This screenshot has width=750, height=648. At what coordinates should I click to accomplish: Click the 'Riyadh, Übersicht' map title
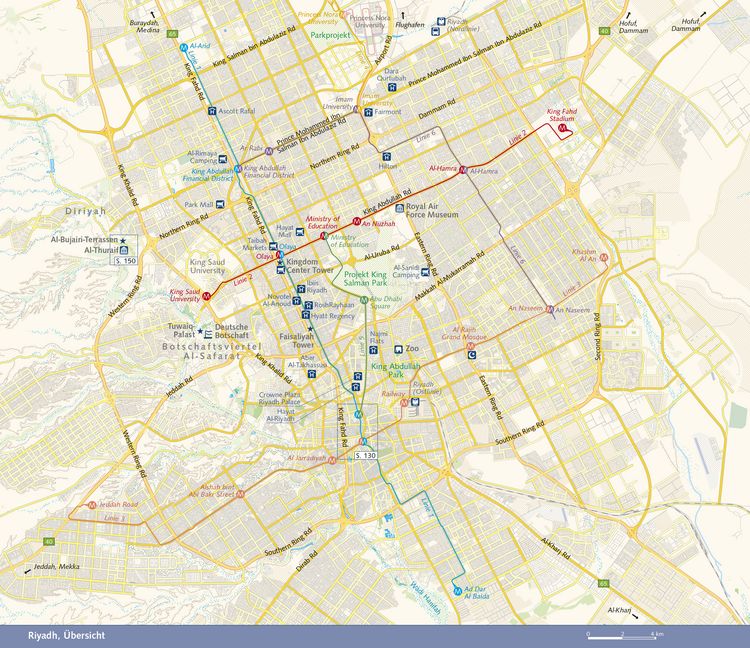pyautogui.click(x=66, y=636)
